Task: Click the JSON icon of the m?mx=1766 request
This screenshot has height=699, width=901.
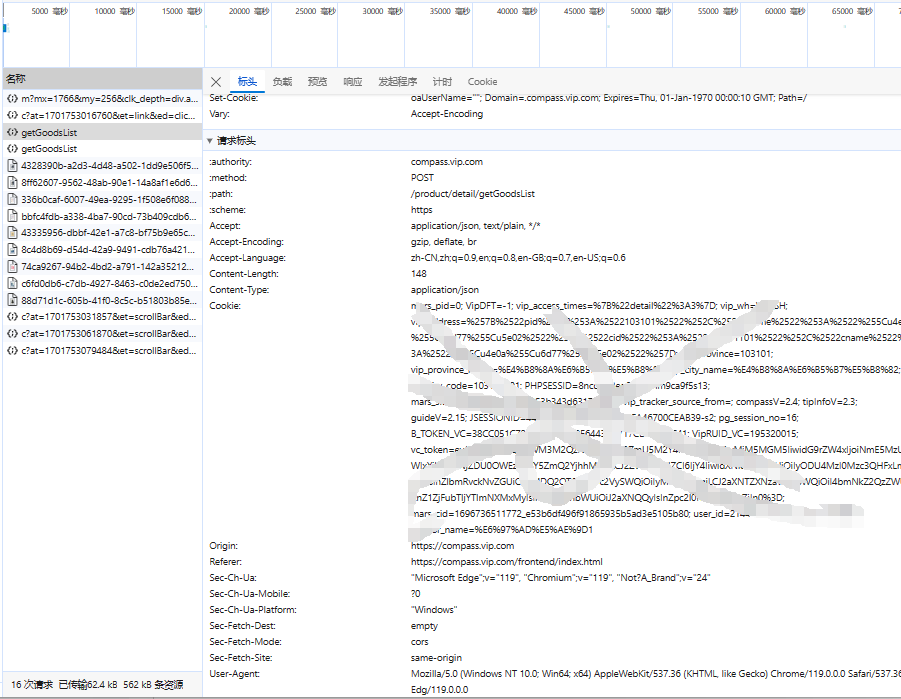Action: (x=11, y=99)
